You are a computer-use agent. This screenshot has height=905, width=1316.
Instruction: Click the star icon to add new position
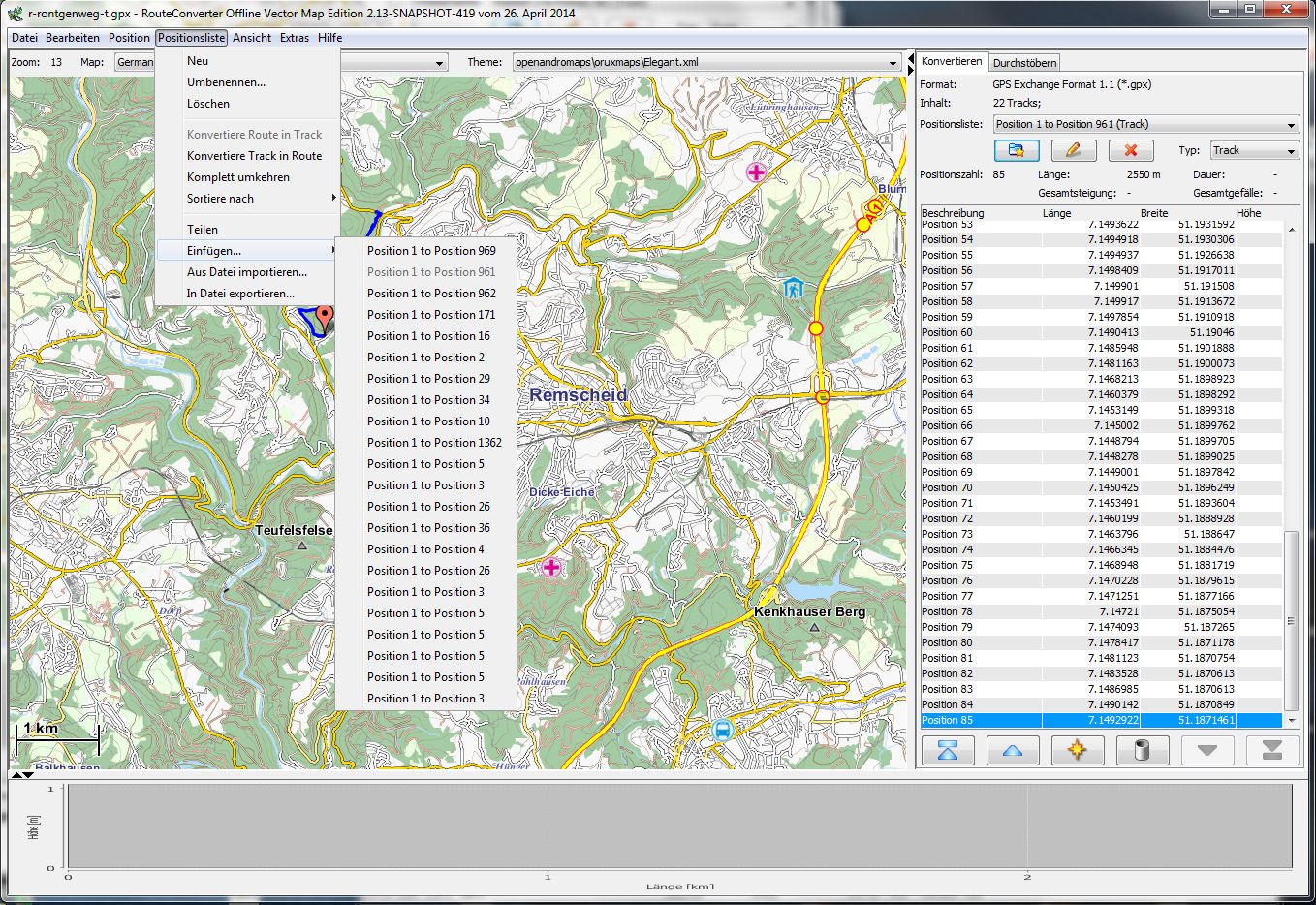point(1077,750)
